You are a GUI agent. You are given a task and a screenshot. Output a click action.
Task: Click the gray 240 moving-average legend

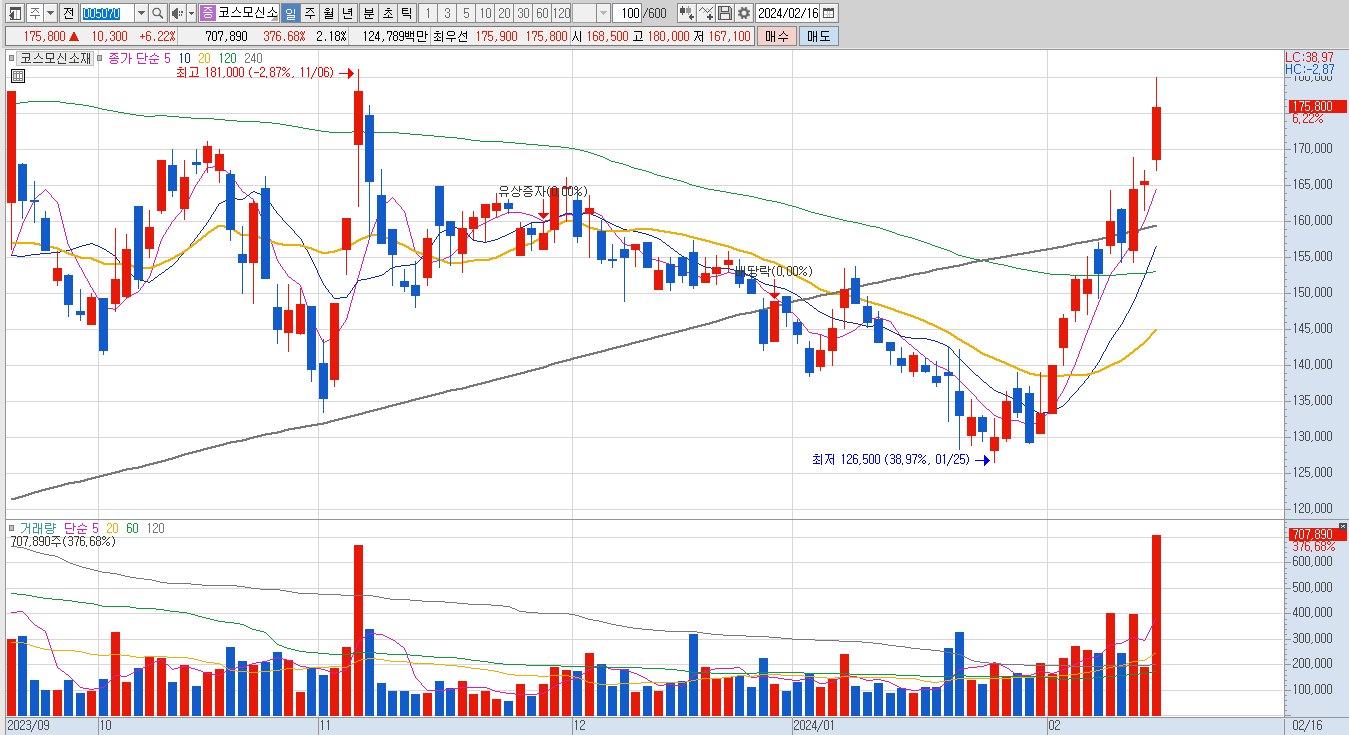point(253,58)
